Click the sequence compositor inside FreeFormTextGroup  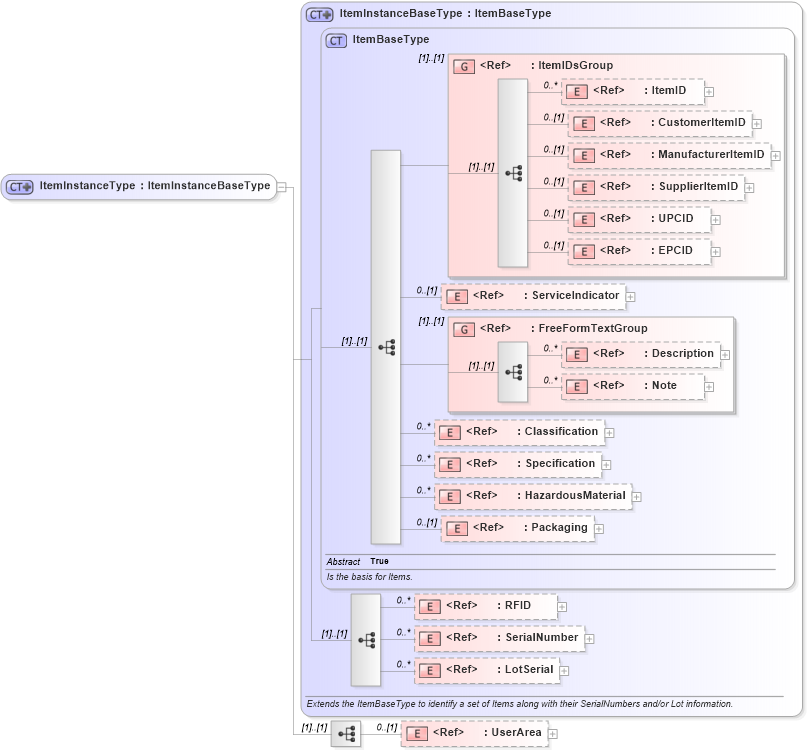click(x=514, y=371)
